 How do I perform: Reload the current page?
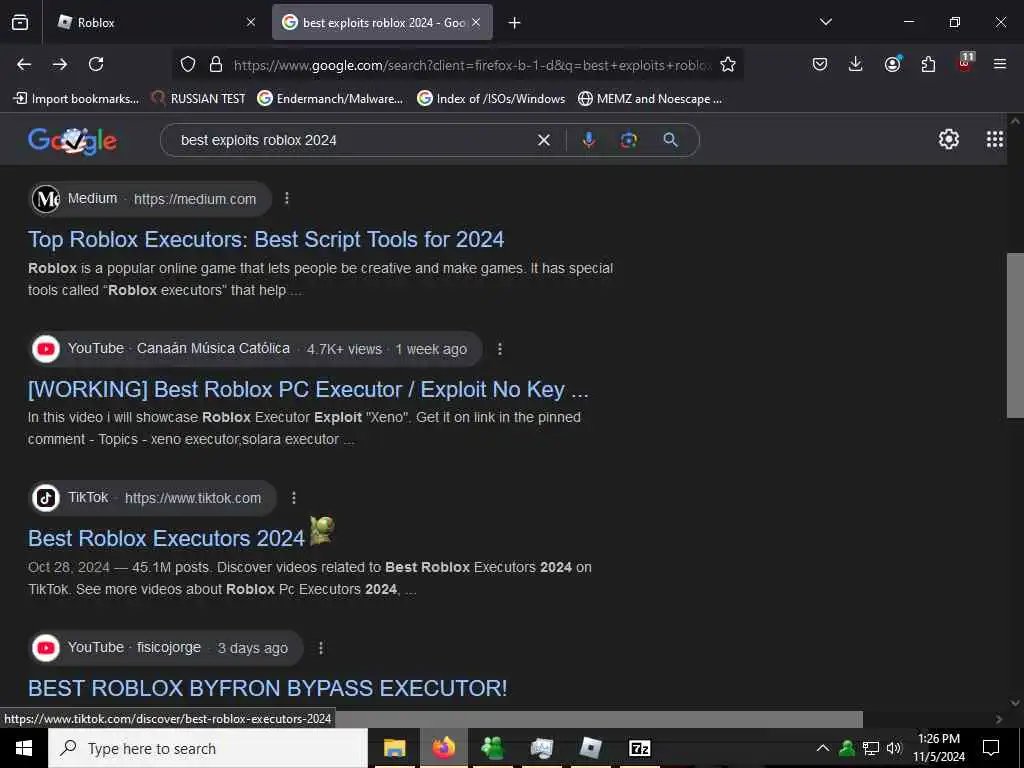pyautogui.click(x=96, y=64)
